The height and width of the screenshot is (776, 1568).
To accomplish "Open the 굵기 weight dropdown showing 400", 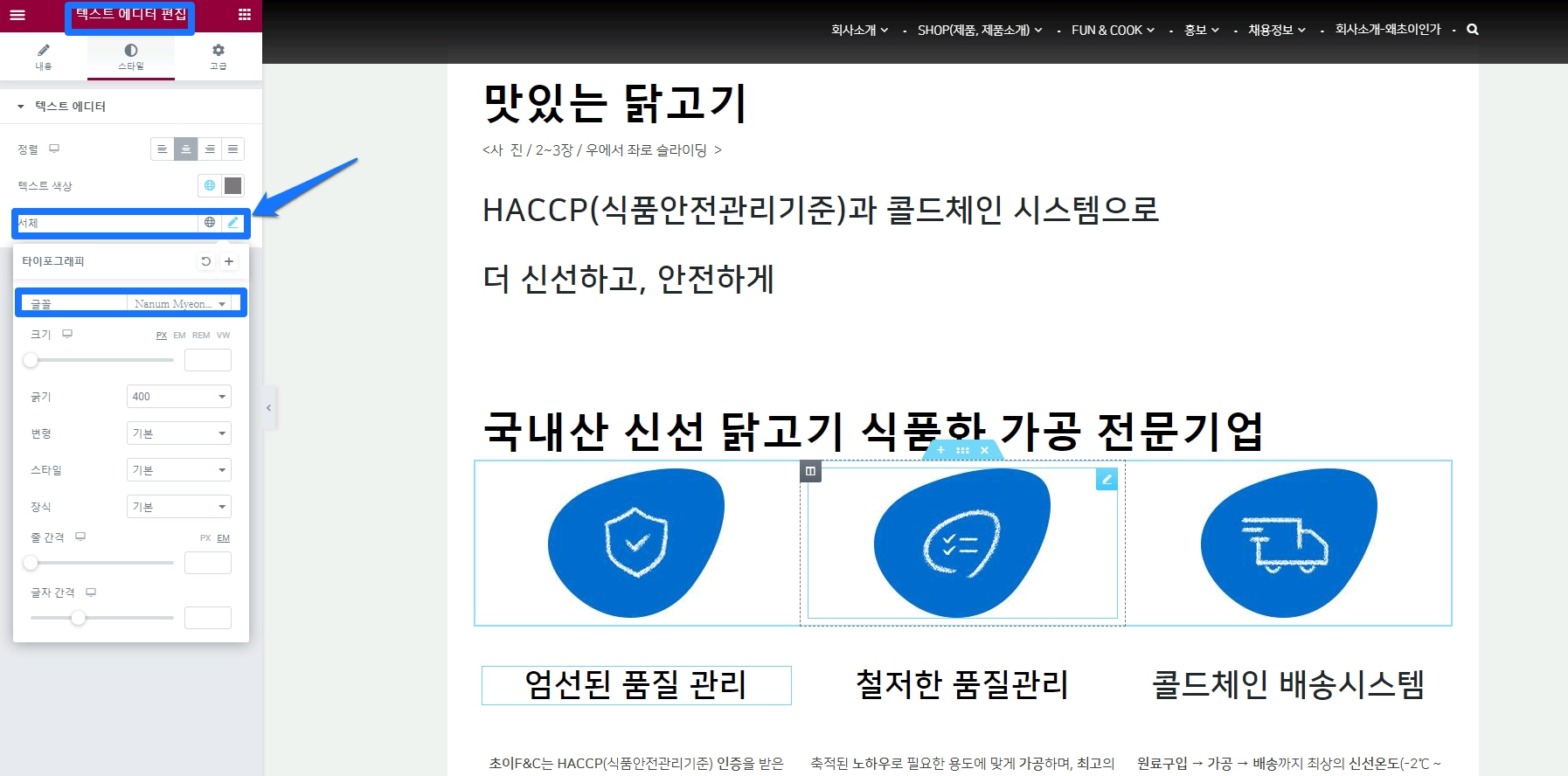I will 179,397.
